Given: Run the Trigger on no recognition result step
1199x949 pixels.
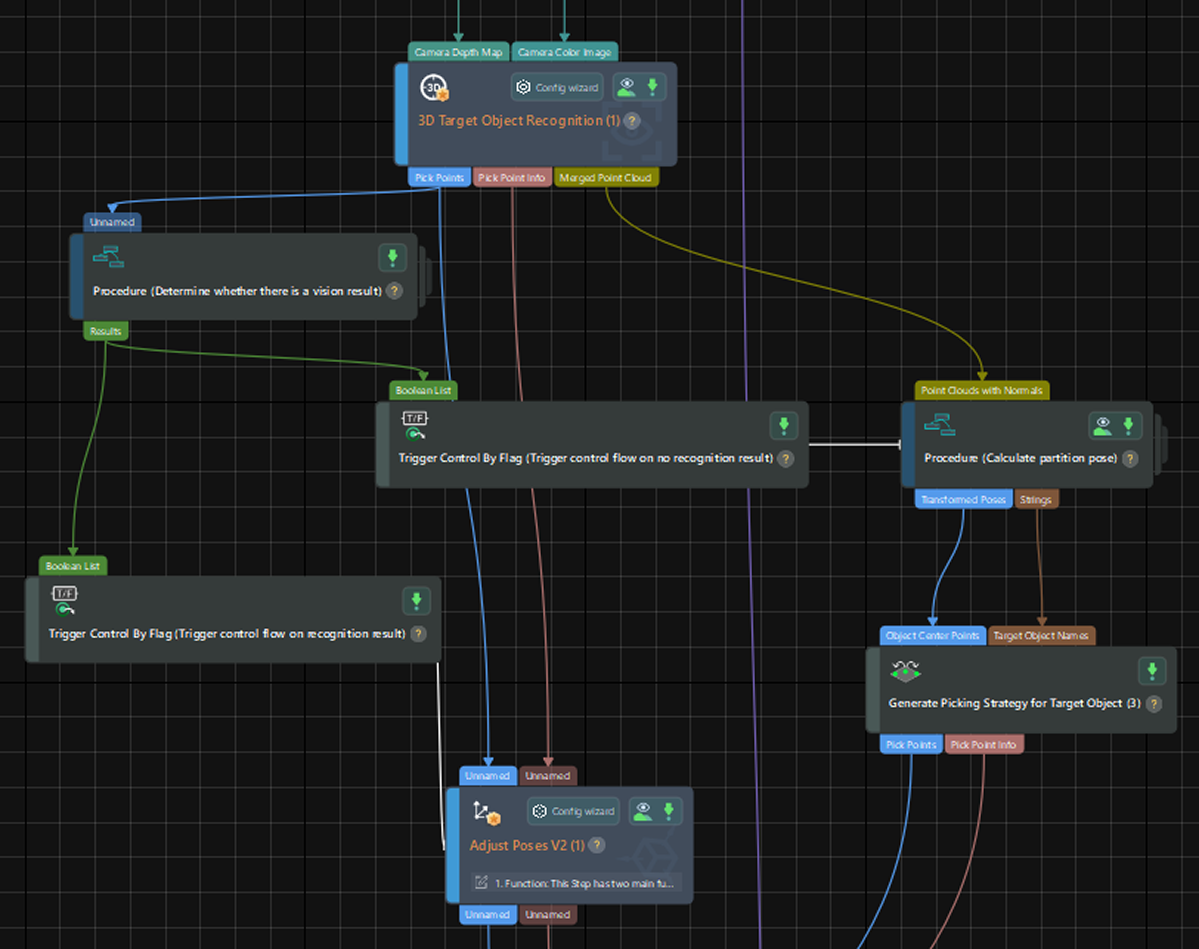Looking at the screenshot, I should (783, 426).
